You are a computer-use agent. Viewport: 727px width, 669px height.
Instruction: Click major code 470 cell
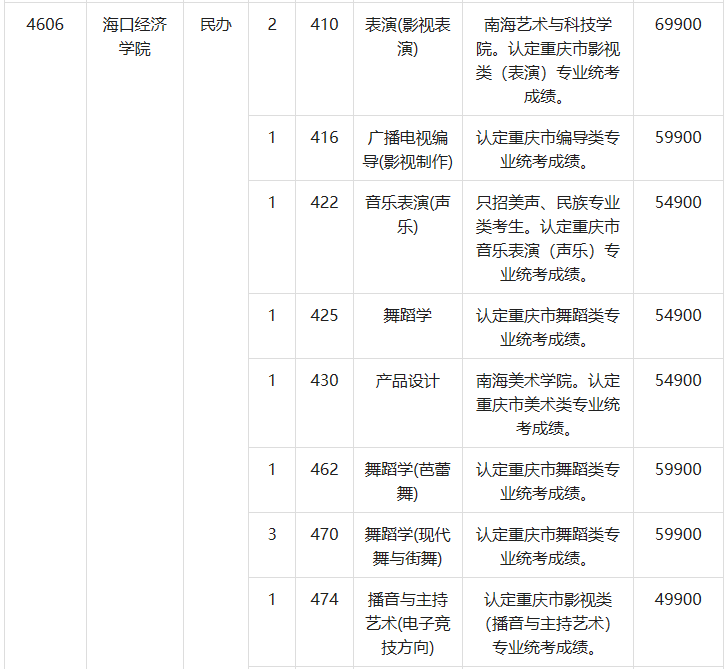click(x=324, y=535)
